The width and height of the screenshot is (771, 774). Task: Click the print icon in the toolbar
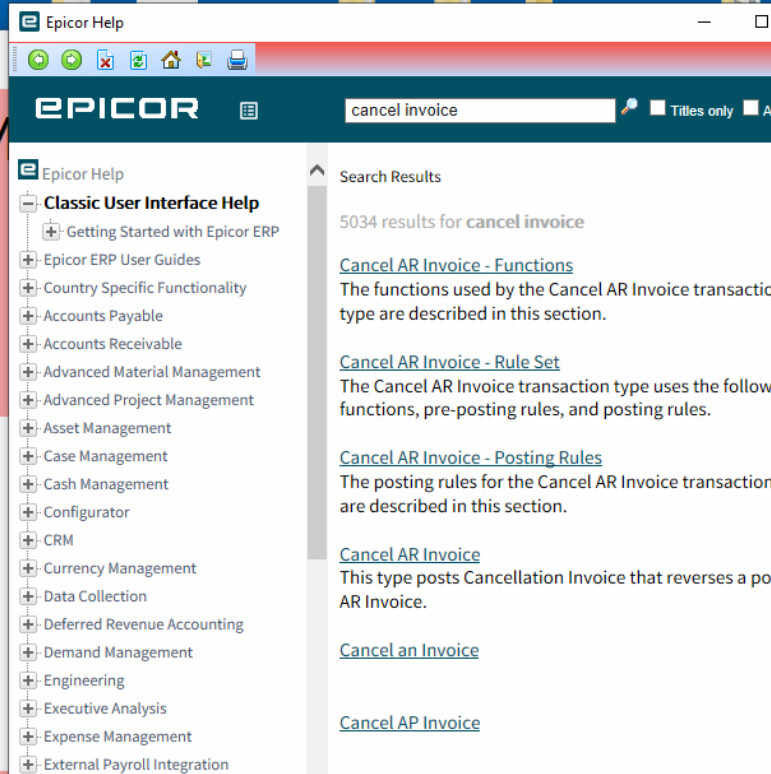237,60
